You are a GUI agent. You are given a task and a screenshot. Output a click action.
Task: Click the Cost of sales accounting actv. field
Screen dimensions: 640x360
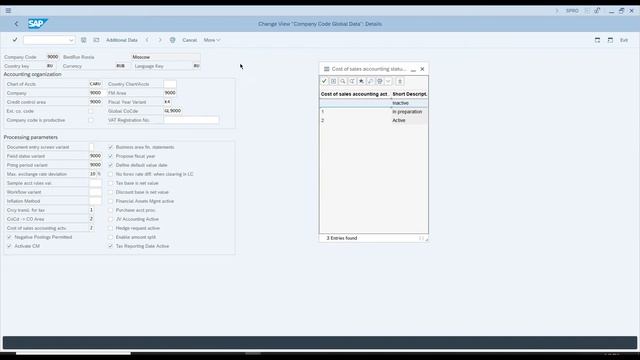tap(91, 228)
